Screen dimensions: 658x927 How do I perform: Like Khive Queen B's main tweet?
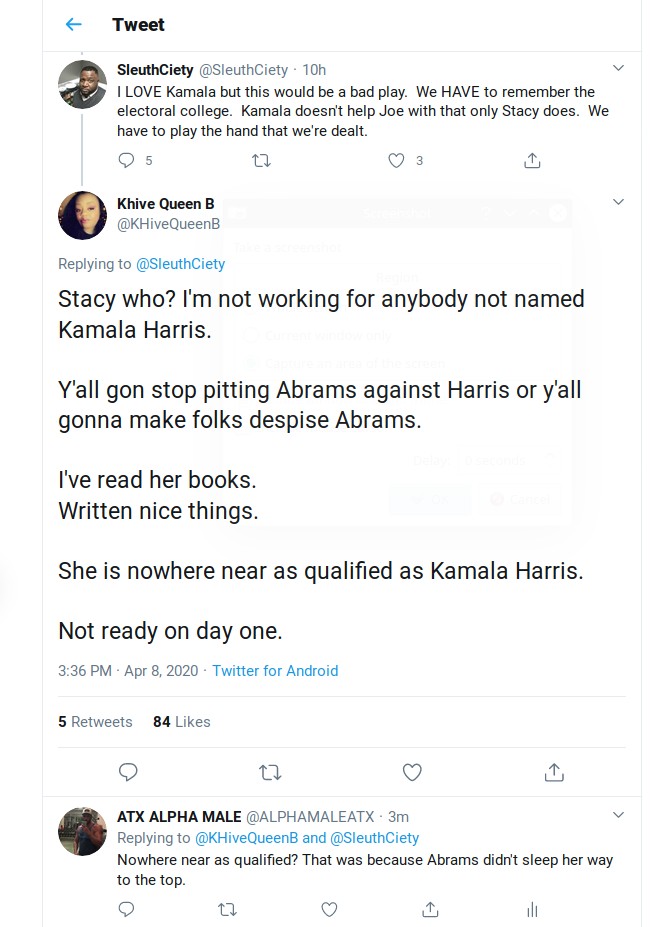[412, 772]
